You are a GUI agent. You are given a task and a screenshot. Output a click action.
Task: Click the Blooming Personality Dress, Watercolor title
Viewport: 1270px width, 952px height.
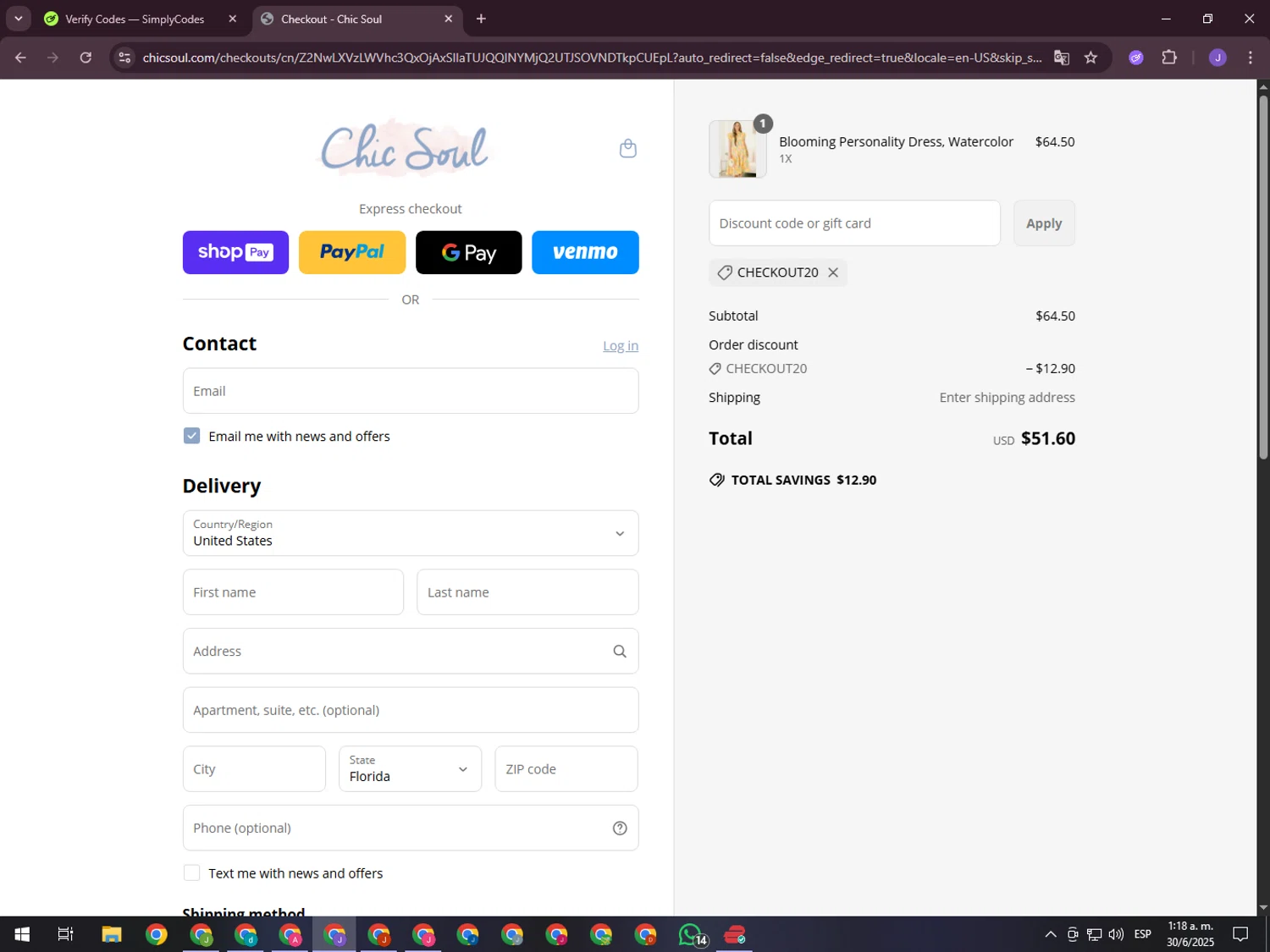click(896, 142)
